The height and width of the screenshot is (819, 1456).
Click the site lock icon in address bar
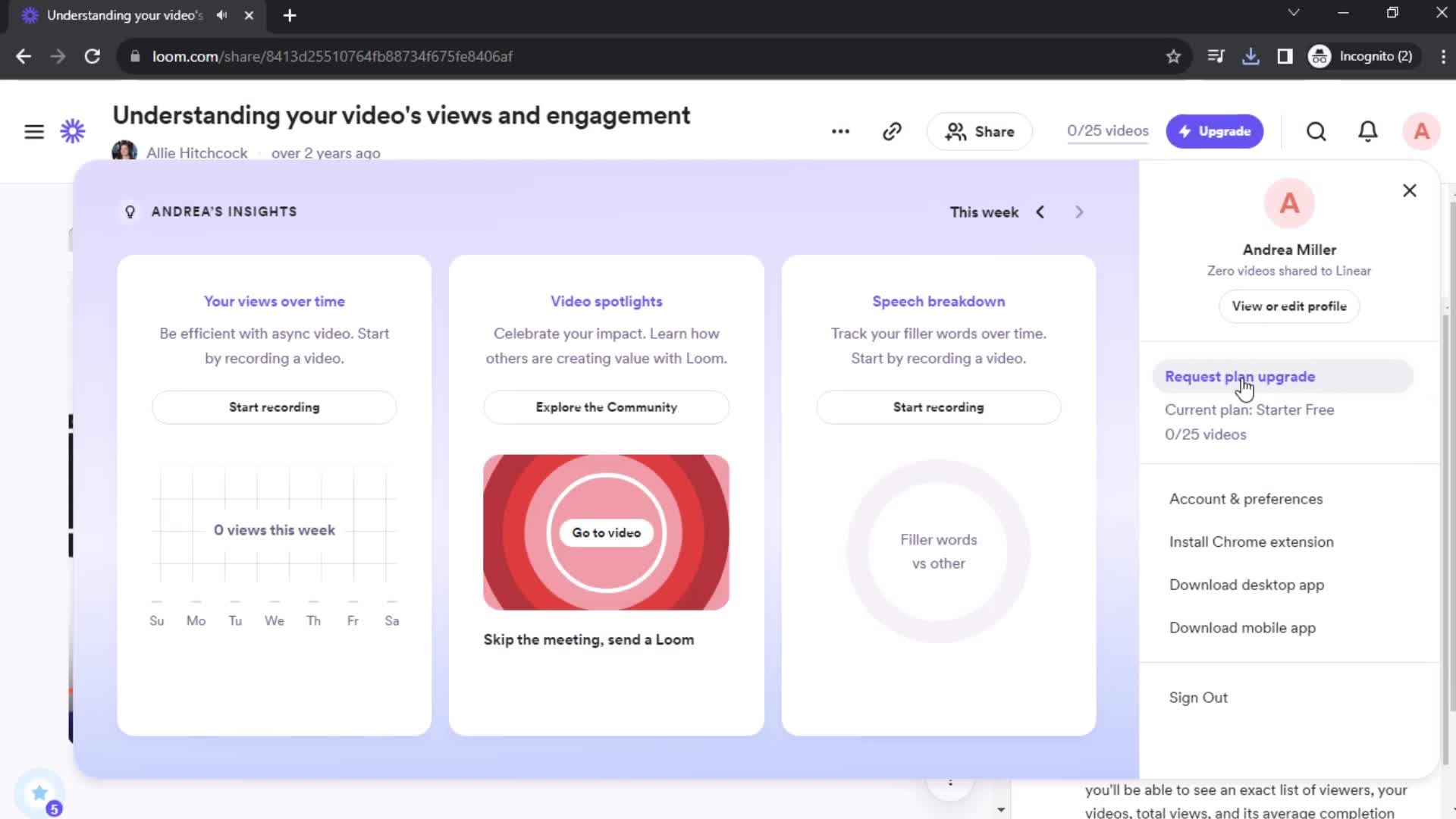click(134, 56)
